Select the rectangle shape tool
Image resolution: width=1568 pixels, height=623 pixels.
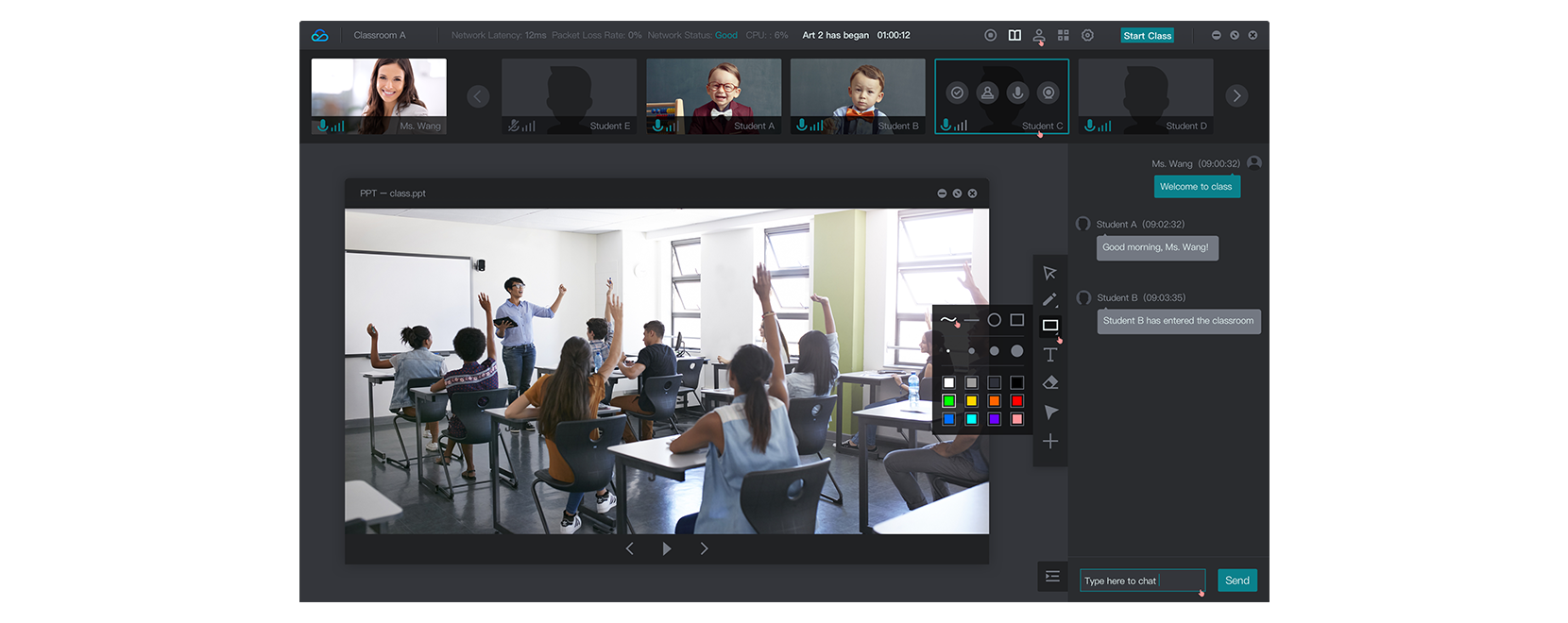coord(1050,326)
